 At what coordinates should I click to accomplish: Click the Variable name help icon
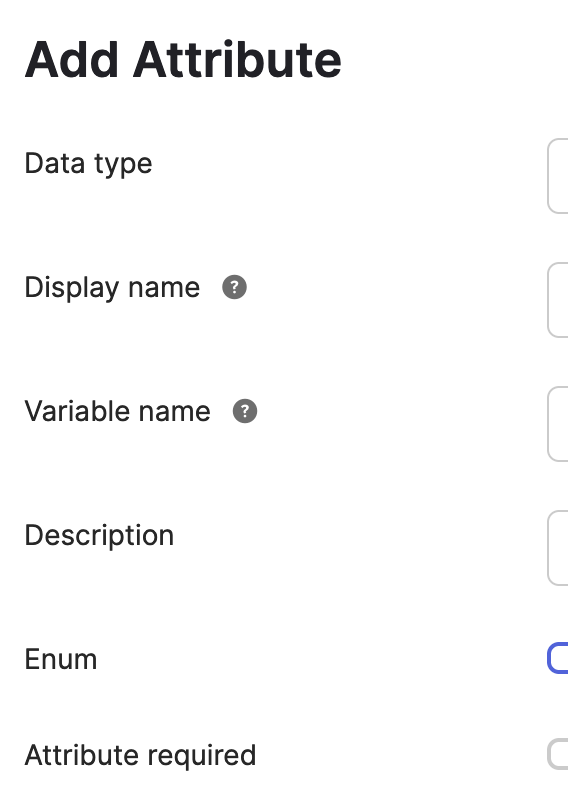pos(245,411)
